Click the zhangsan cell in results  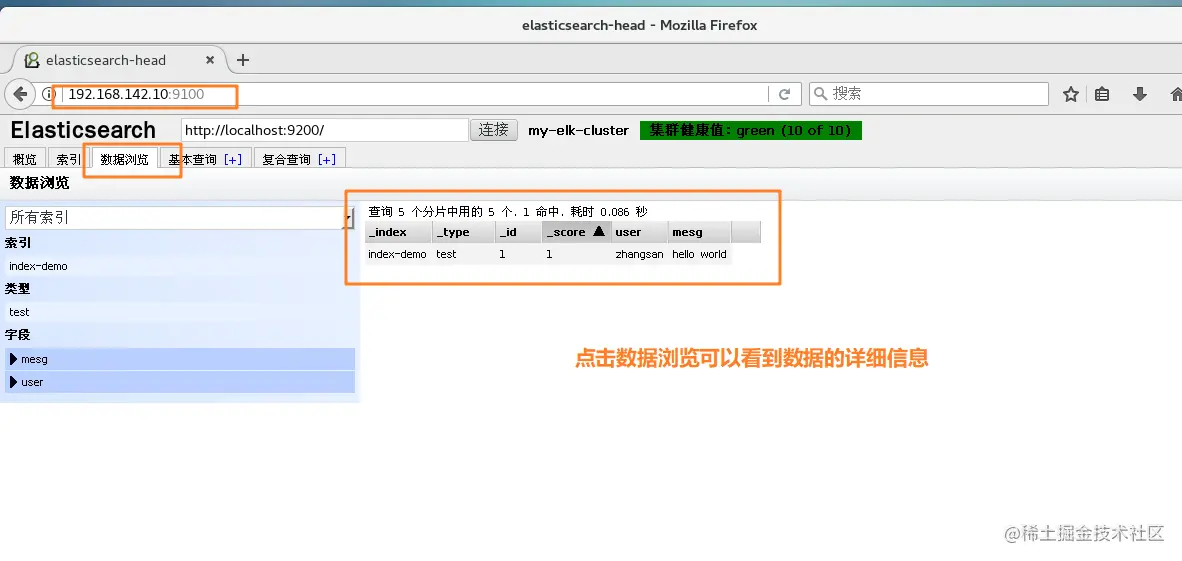pos(639,254)
